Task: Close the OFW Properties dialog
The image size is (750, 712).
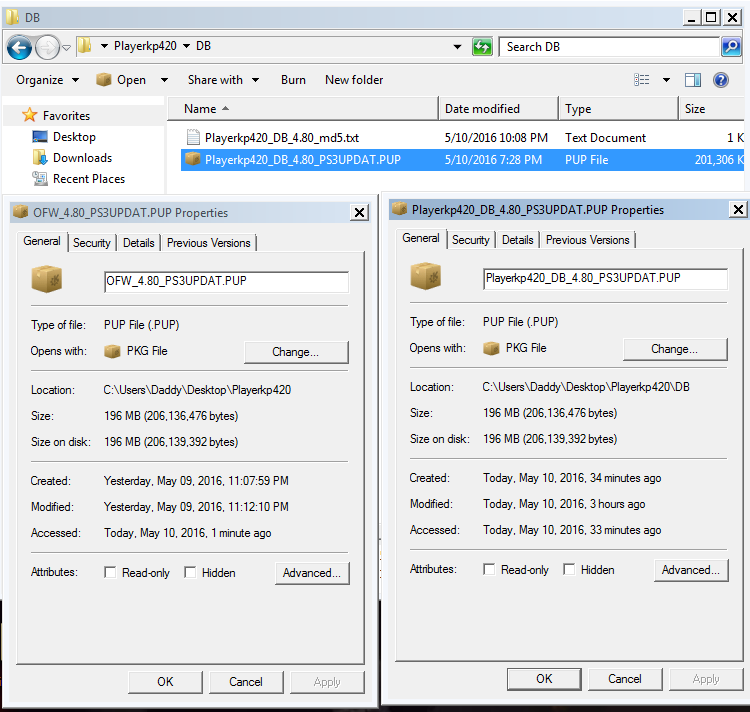Action: point(359,212)
